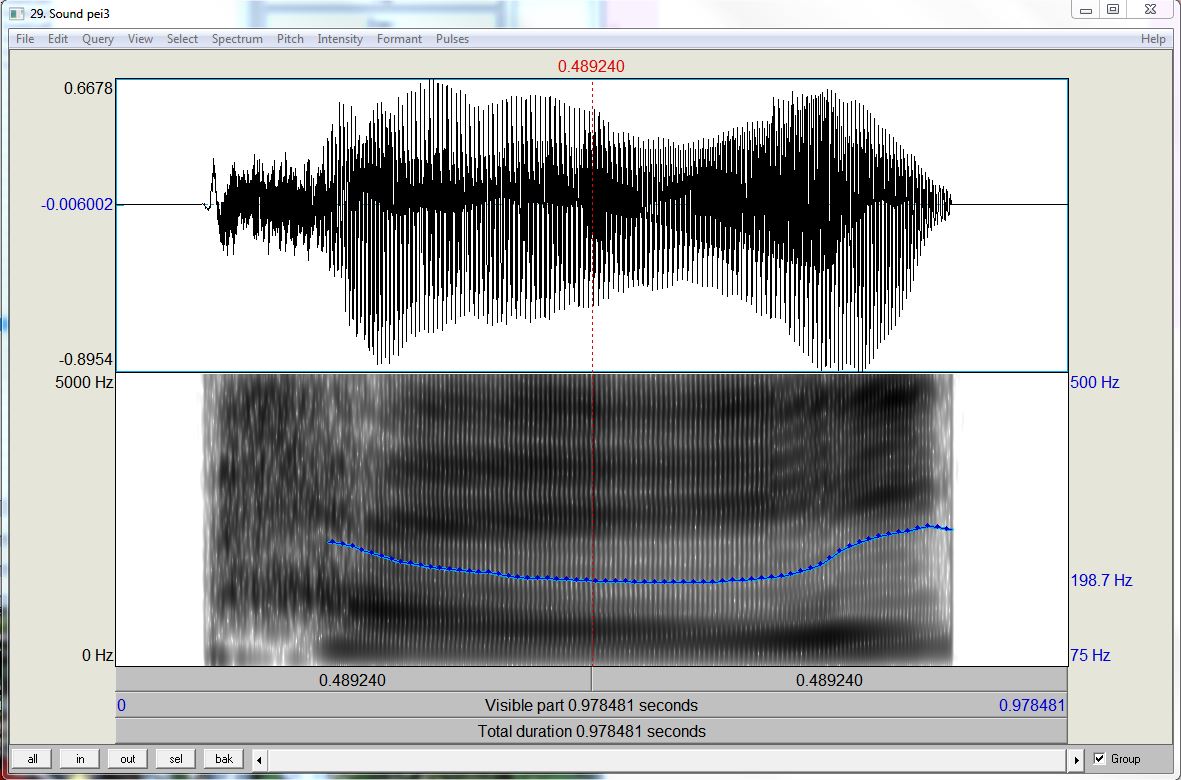Click the Praat window title bar icon
Image resolution: width=1181 pixels, height=780 pixels.
click(x=17, y=13)
